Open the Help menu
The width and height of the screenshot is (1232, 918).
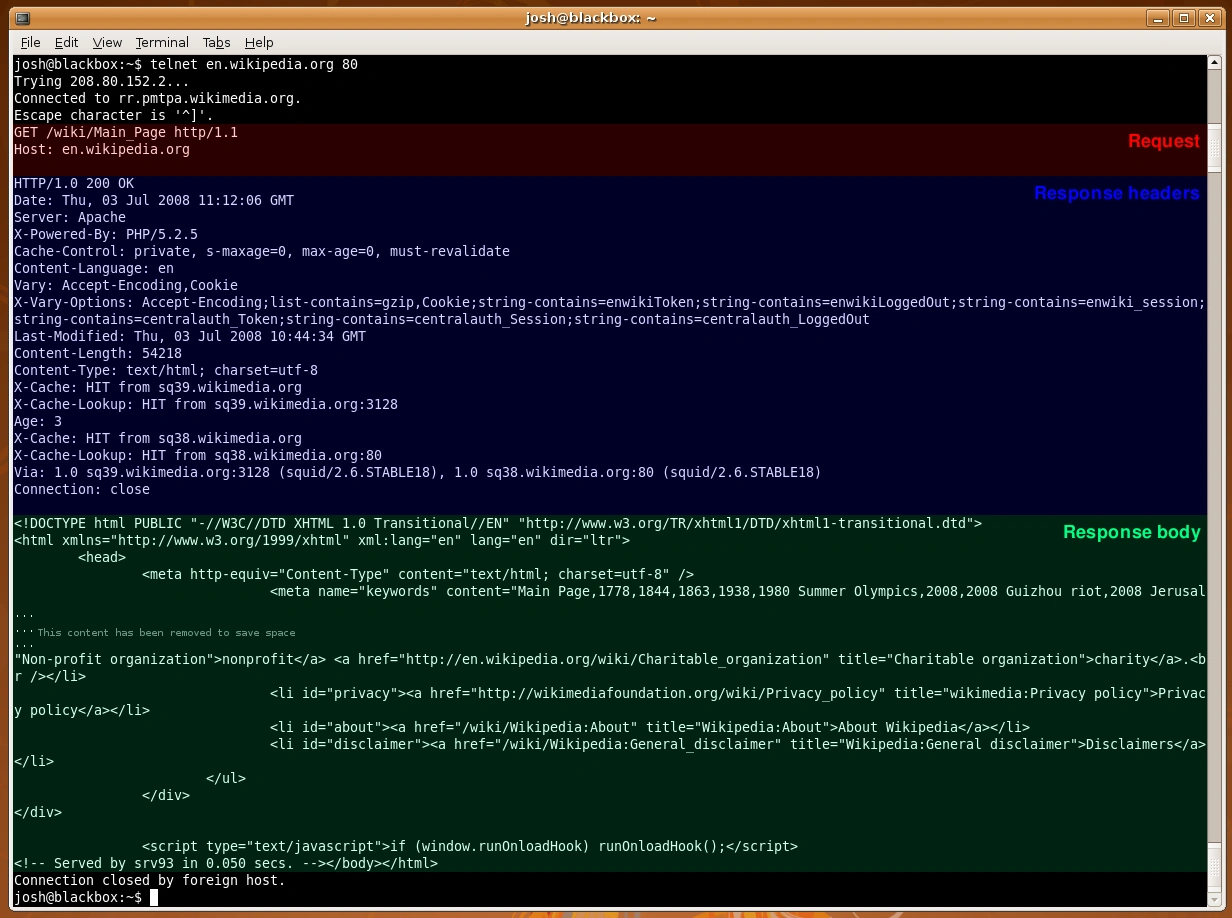click(x=259, y=43)
